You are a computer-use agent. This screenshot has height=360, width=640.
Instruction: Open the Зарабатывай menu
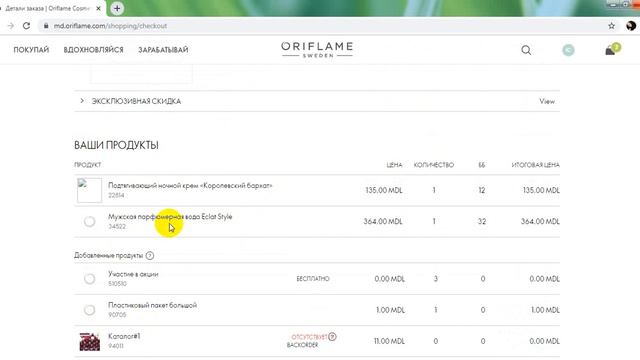click(x=163, y=50)
